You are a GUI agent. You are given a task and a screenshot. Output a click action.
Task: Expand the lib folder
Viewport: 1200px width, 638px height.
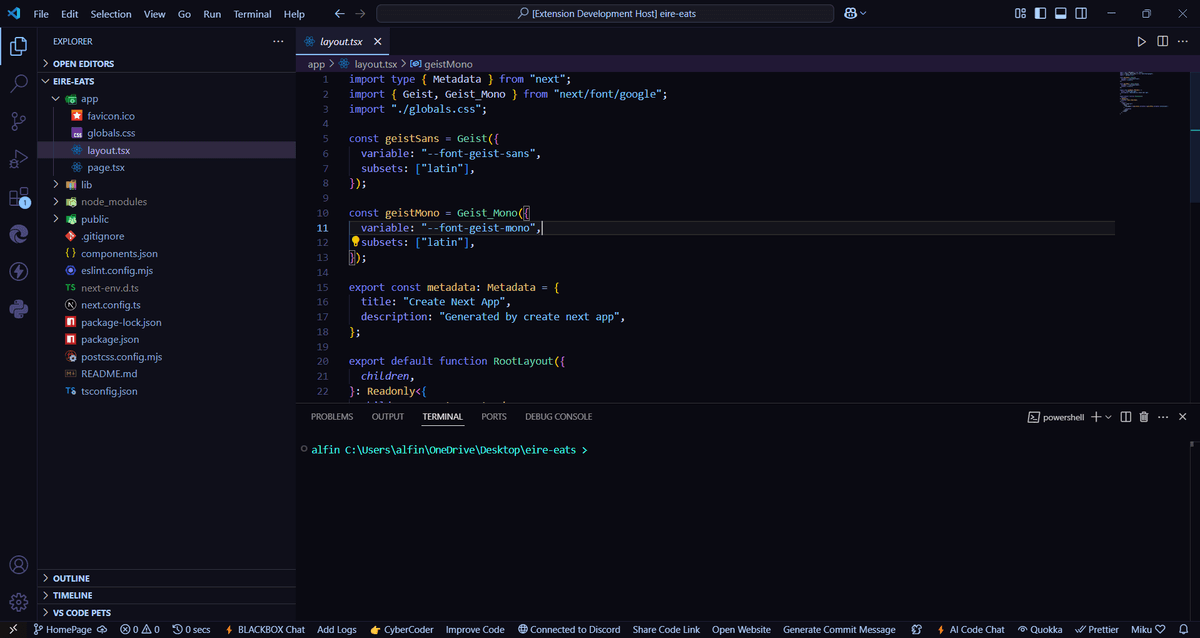pos(166,185)
